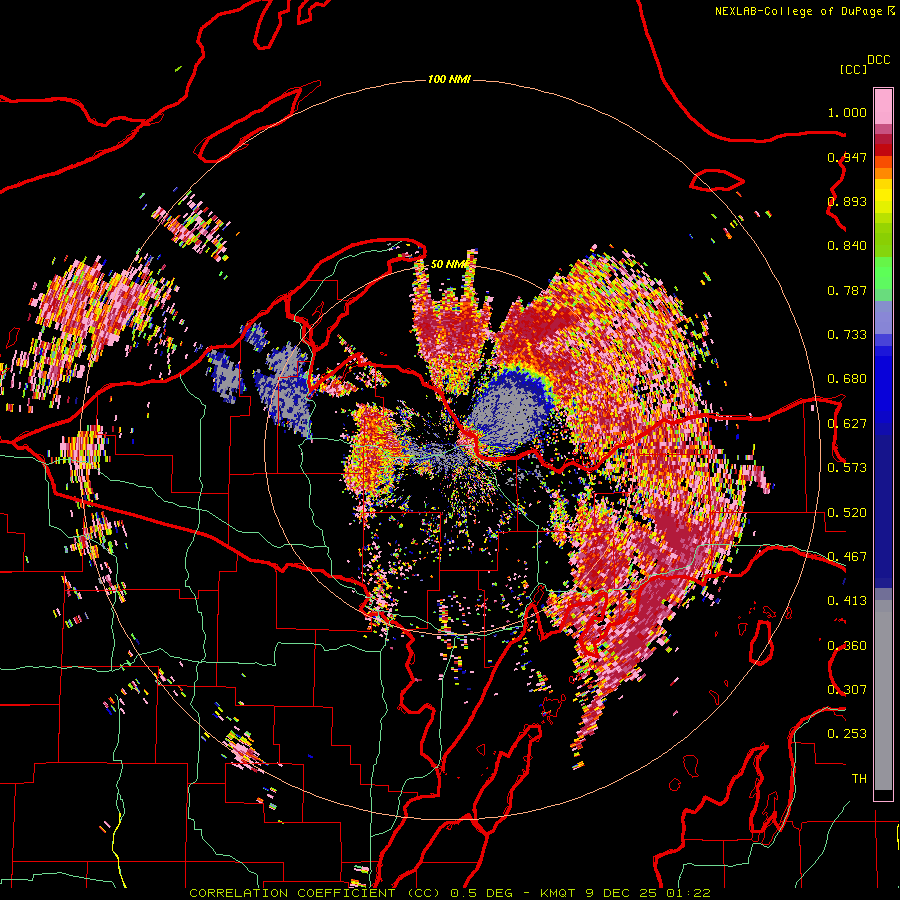Click the 0.253 scale value
The image size is (900, 900).
[847, 734]
